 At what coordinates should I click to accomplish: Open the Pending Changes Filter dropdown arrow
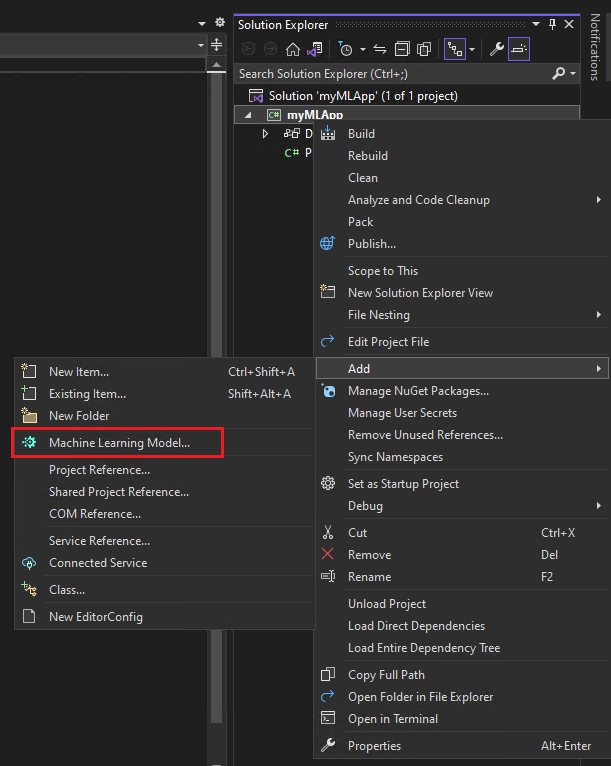[363, 50]
